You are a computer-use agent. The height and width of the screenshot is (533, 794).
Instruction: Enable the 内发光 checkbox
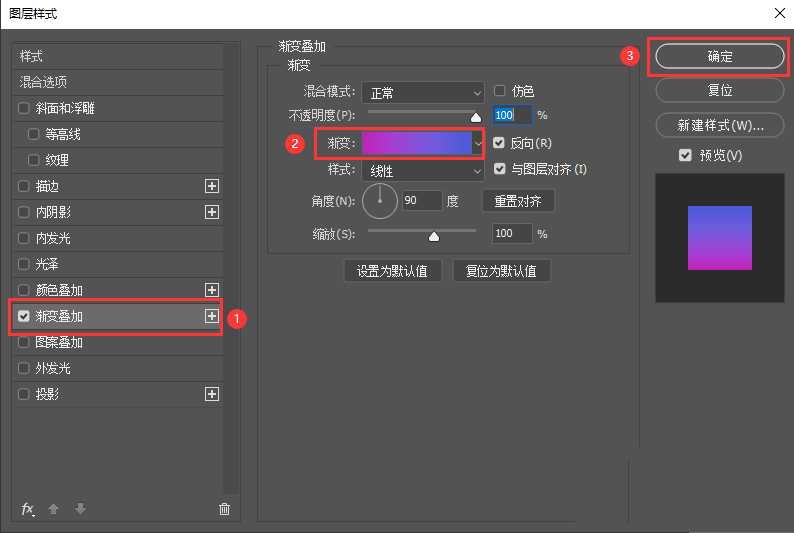point(23,238)
